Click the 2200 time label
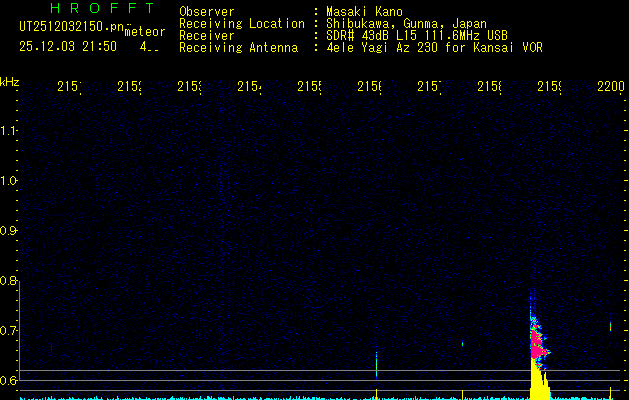The height and width of the screenshot is (400, 629). 610,88
